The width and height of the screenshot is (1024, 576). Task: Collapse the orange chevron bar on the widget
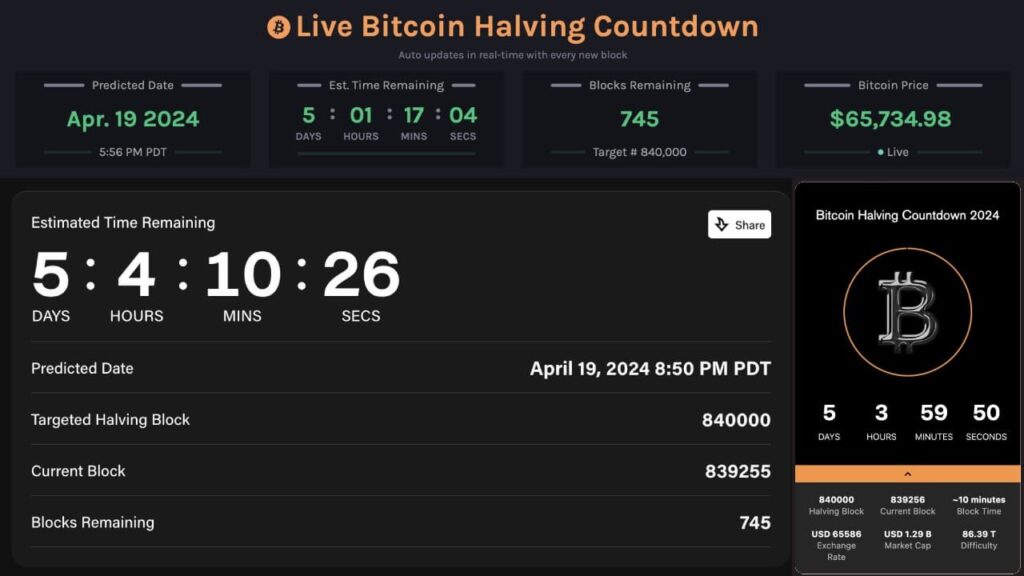(x=908, y=473)
